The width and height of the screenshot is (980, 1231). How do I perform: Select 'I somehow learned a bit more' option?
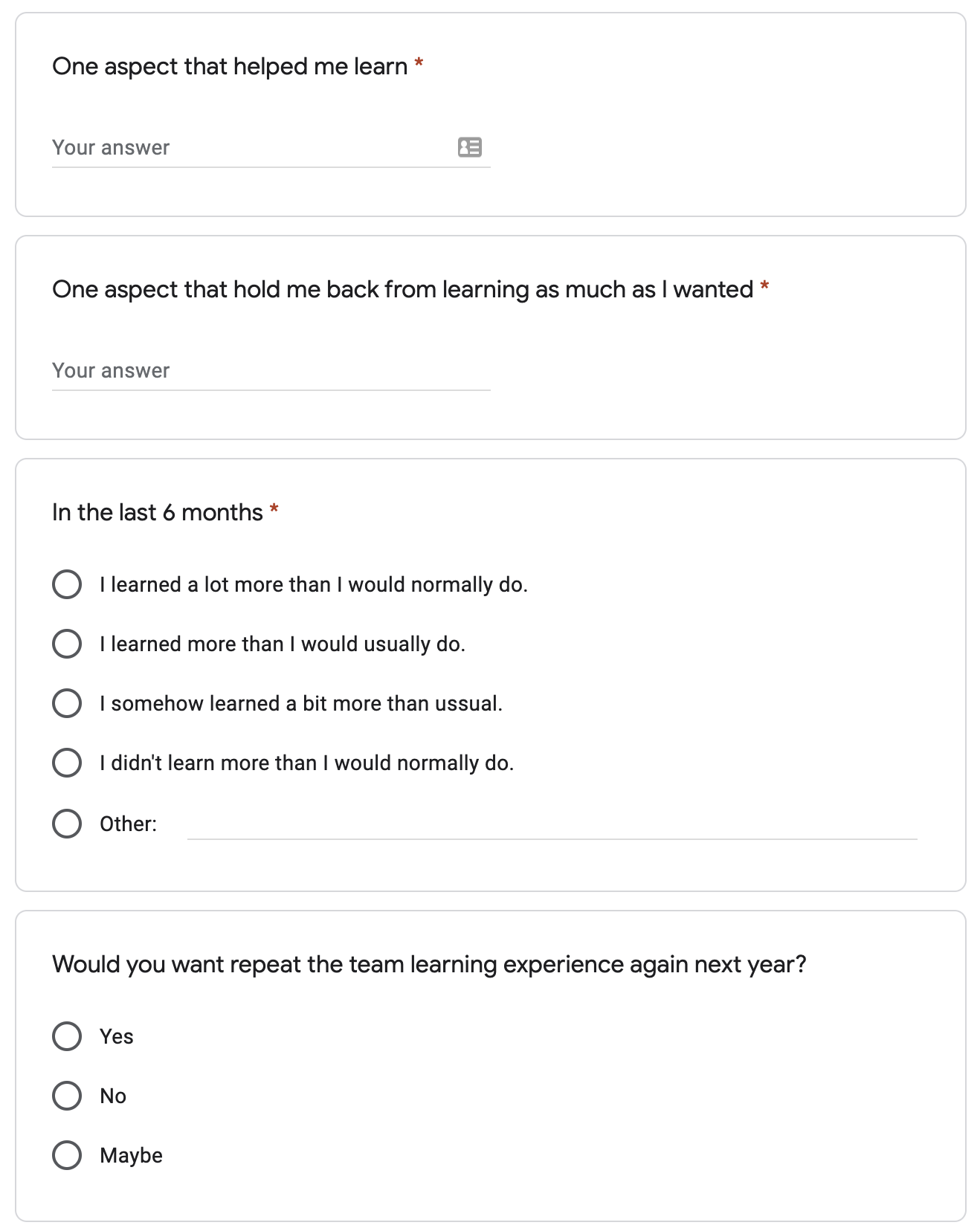[x=67, y=703]
